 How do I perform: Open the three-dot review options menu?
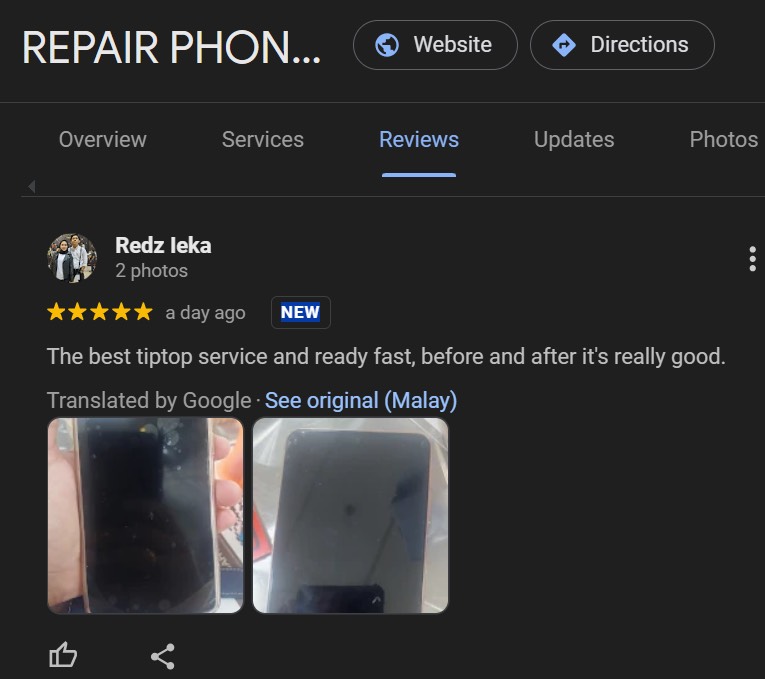[x=752, y=259]
